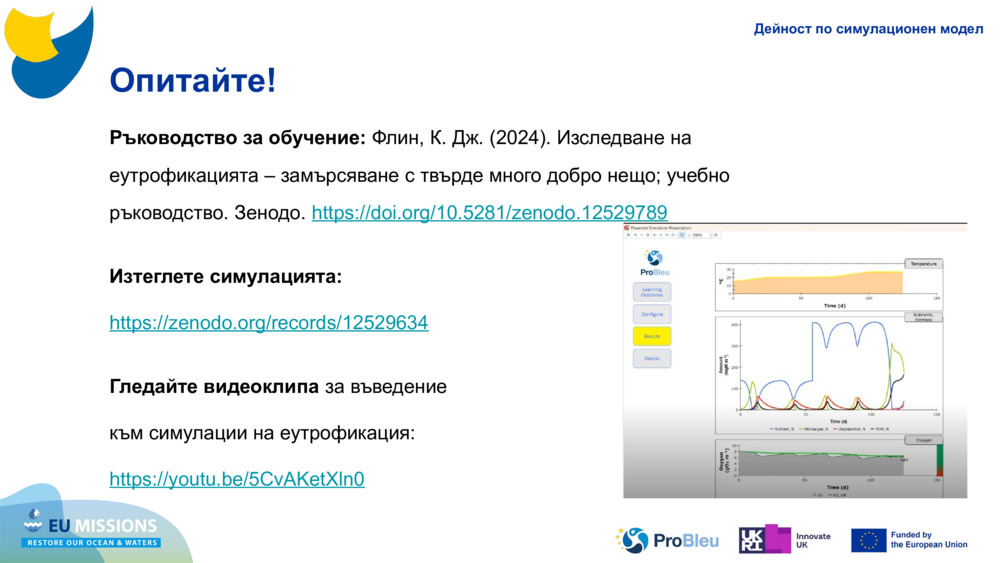Open the Zenodo DOI tutorial link
Viewport: 1000px width, 563px height.
point(489,212)
